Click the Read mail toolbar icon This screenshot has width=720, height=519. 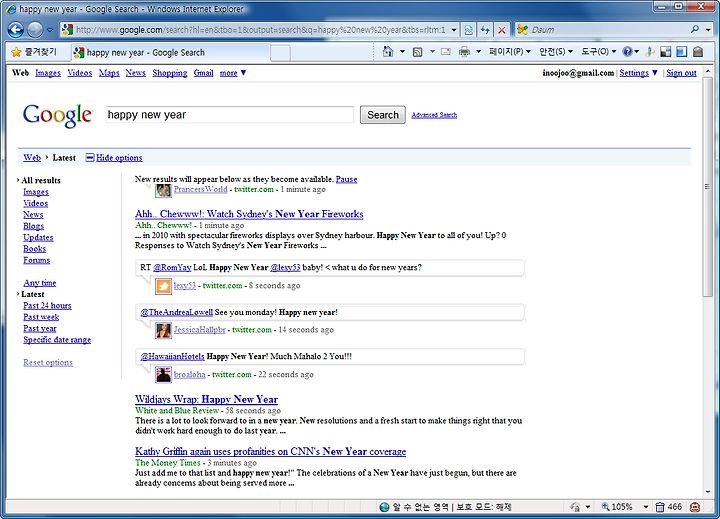[445, 52]
